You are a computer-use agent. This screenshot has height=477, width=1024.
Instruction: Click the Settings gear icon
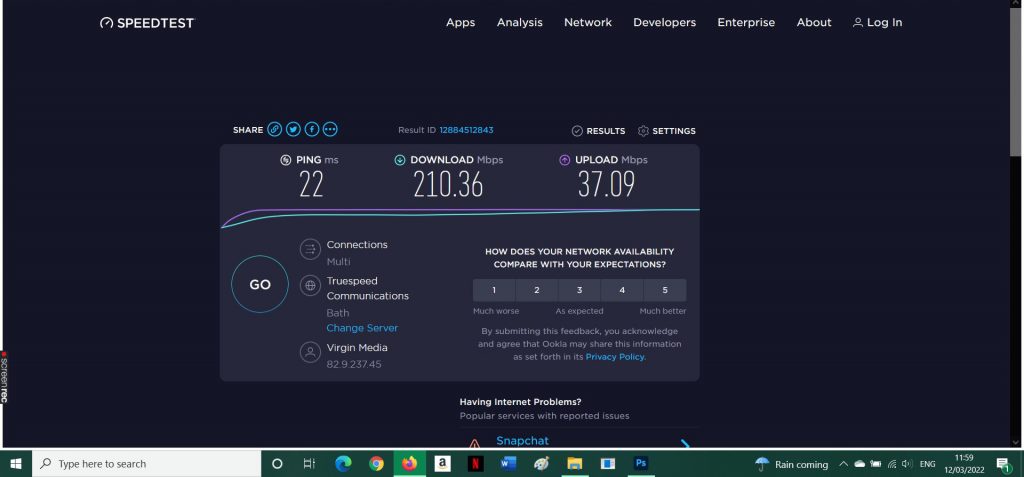[643, 131]
